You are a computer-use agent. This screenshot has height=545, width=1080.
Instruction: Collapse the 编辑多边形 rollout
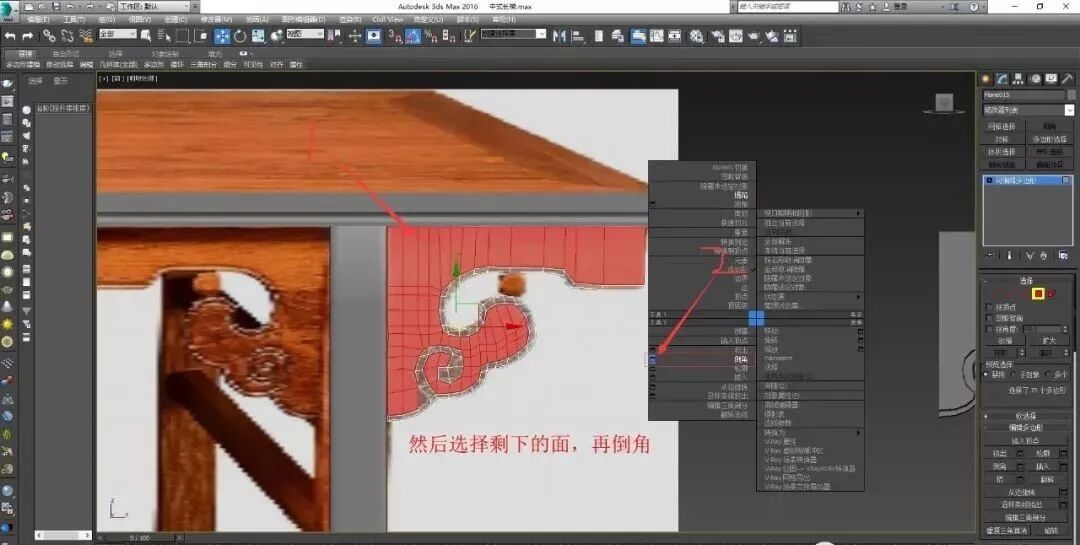point(1026,428)
